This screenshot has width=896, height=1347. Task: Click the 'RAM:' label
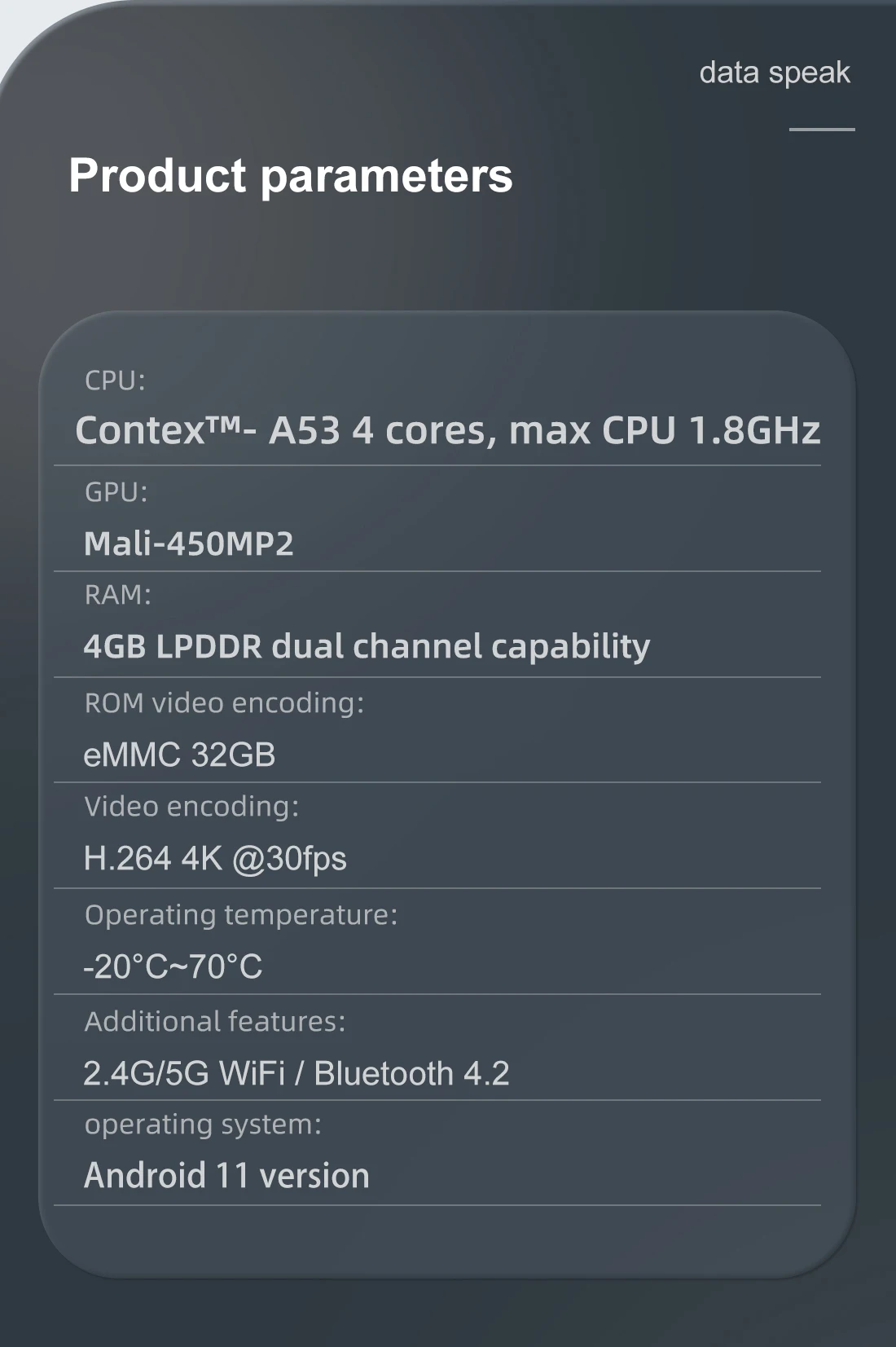pos(117,595)
